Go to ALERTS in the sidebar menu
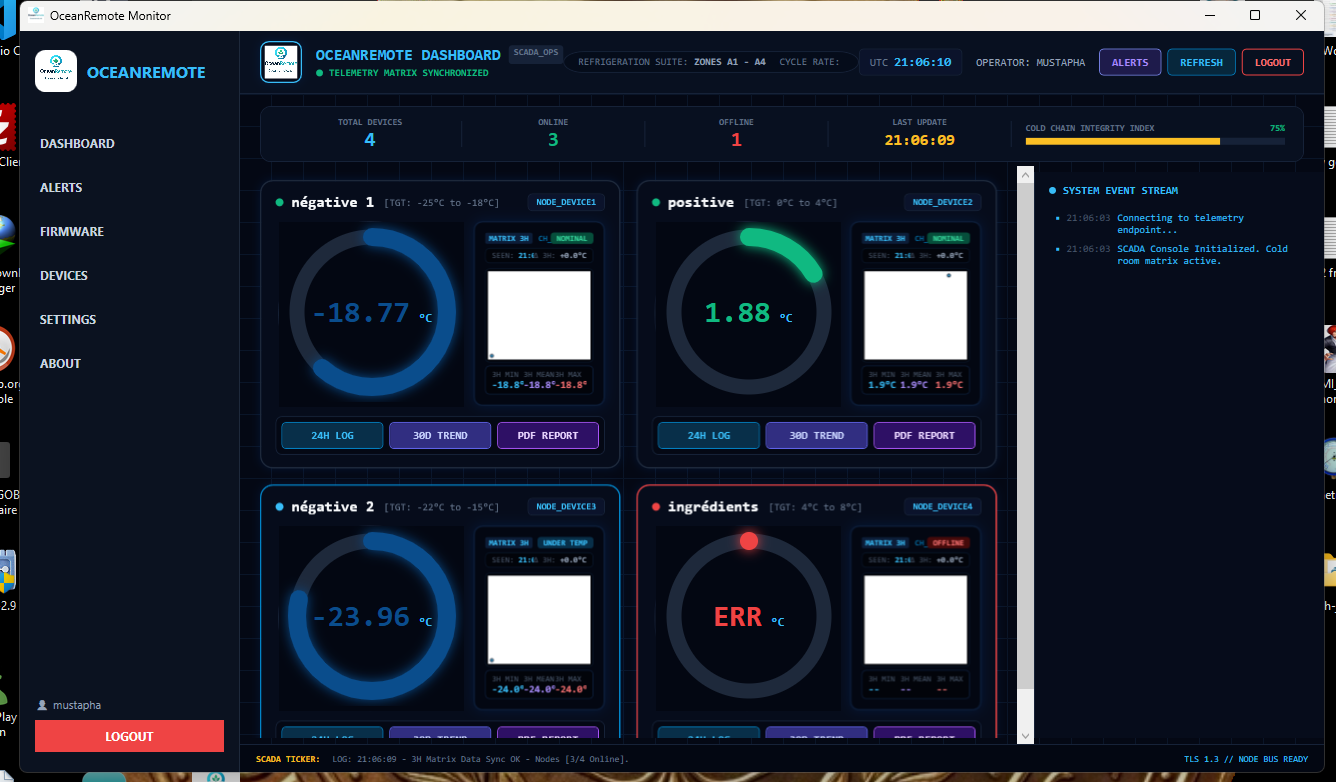Image resolution: width=1336 pixels, height=782 pixels. (61, 188)
